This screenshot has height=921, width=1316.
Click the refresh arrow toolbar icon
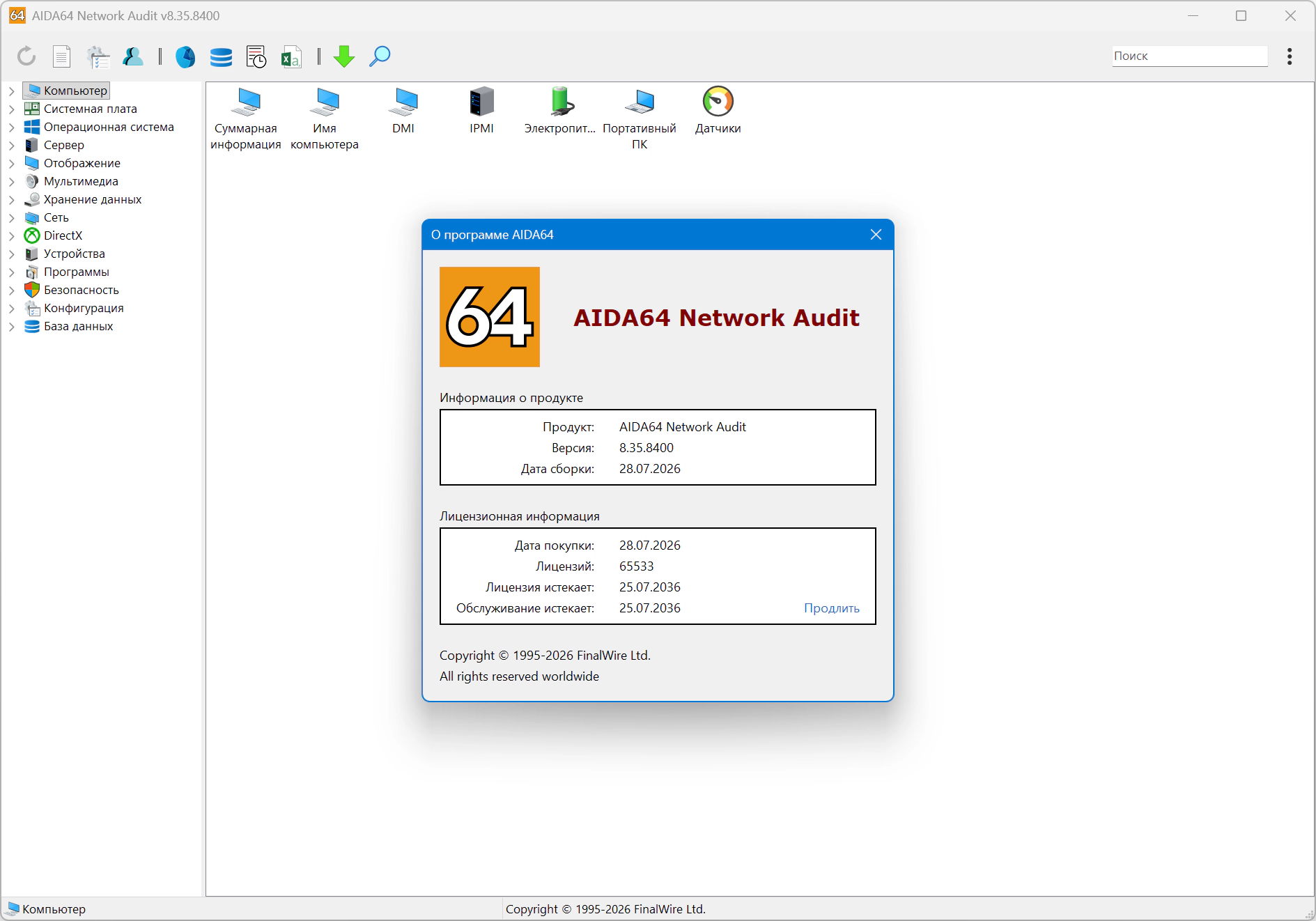[26, 56]
